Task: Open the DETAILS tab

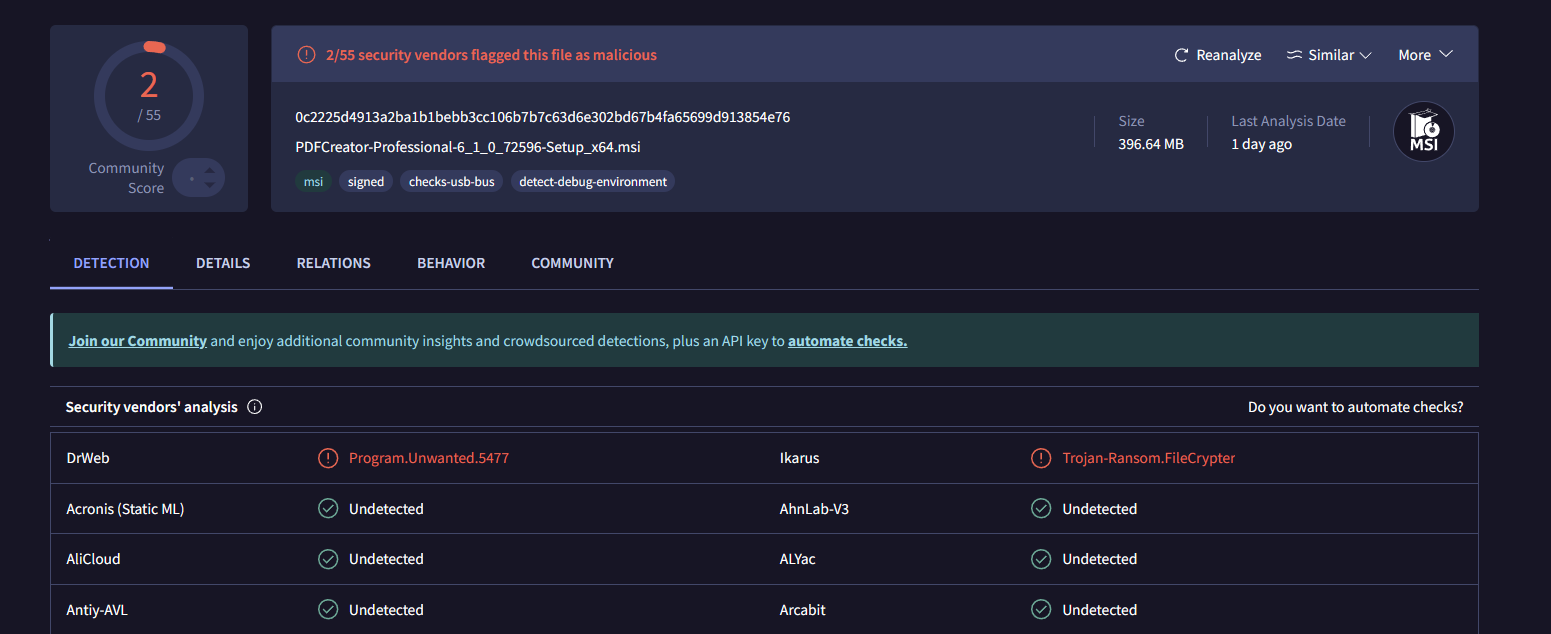Action: [223, 263]
